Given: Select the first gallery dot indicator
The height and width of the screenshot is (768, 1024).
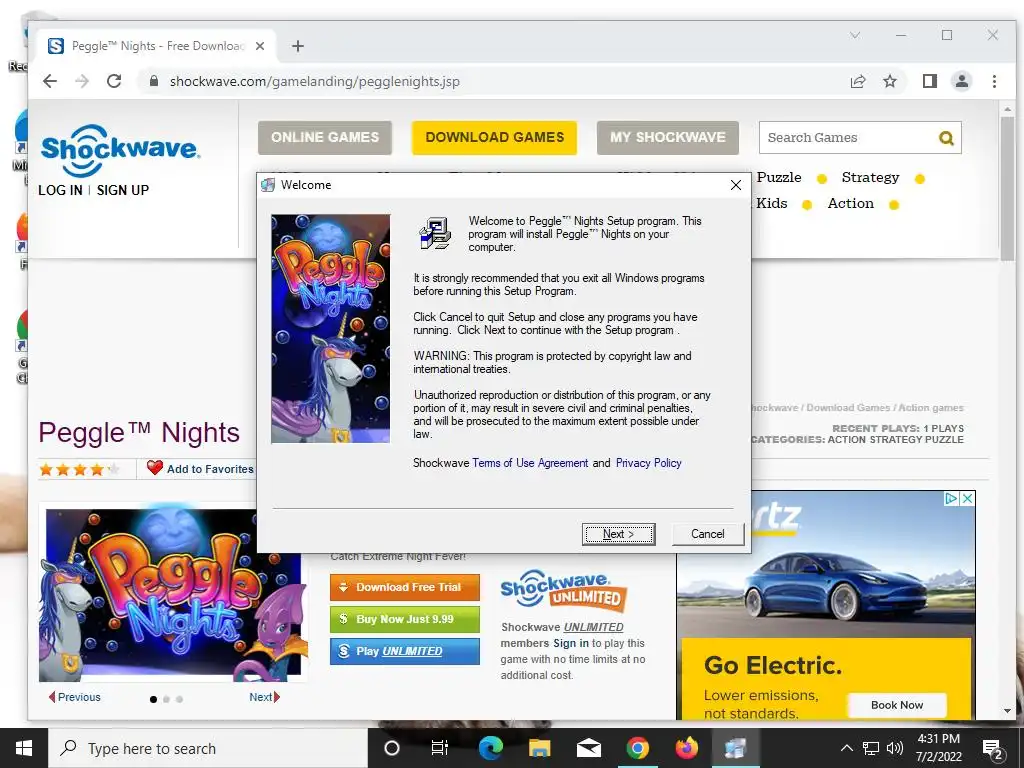Looking at the screenshot, I should pyautogui.click(x=153, y=699).
